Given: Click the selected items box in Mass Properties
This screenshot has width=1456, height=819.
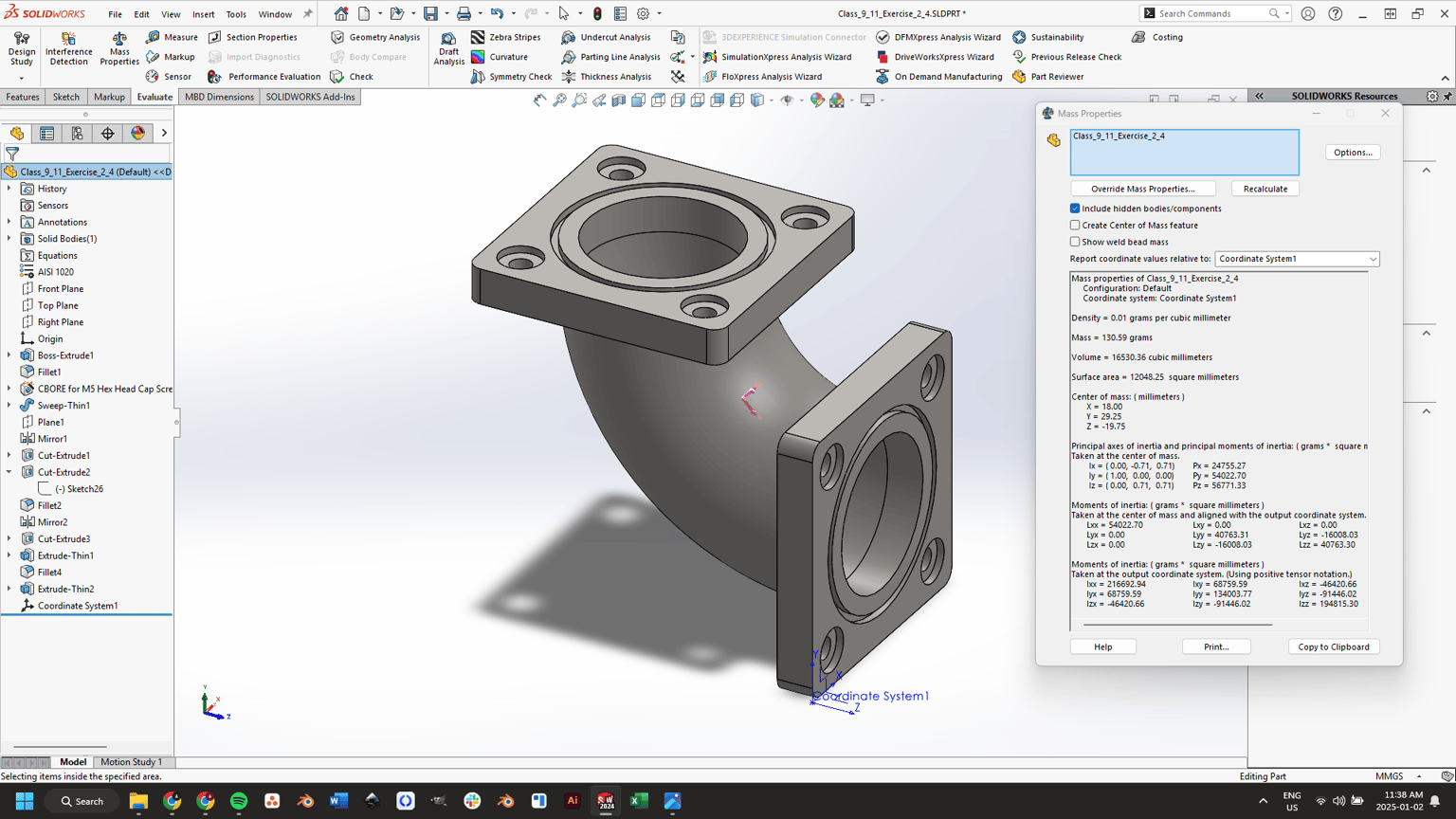Looking at the screenshot, I should point(1184,153).
